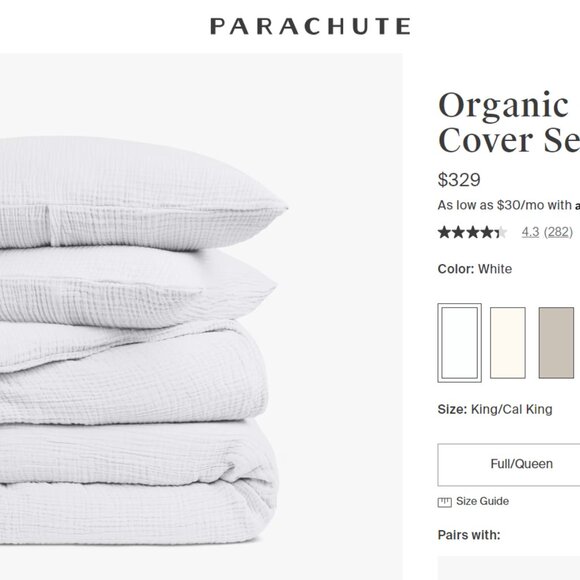Click the Size: King/Cal King label
The width and height of the screenshot is (580, 580).
[495, 409]
